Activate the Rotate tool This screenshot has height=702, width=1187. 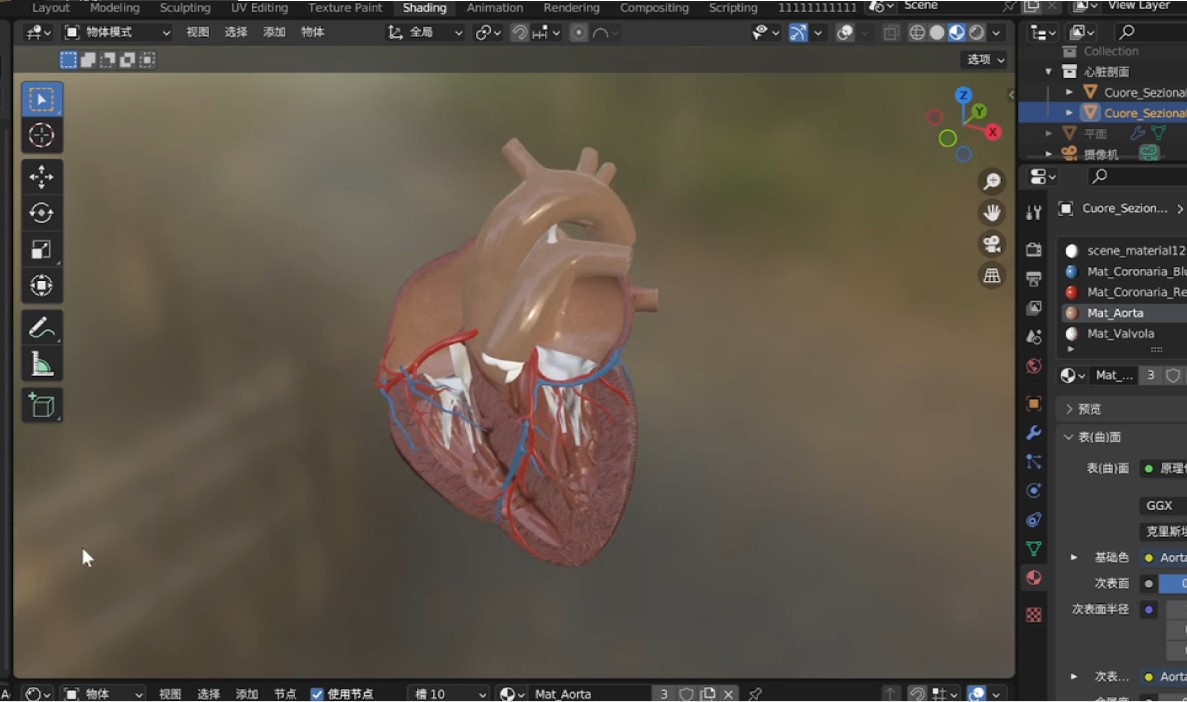42,213
